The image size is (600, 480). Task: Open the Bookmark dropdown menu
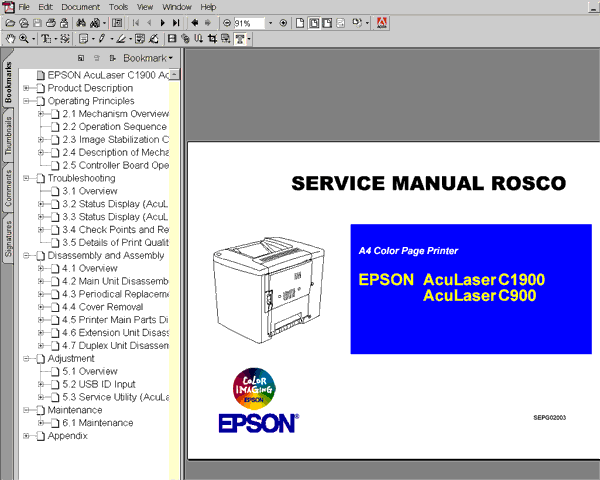tap(148, 58)
